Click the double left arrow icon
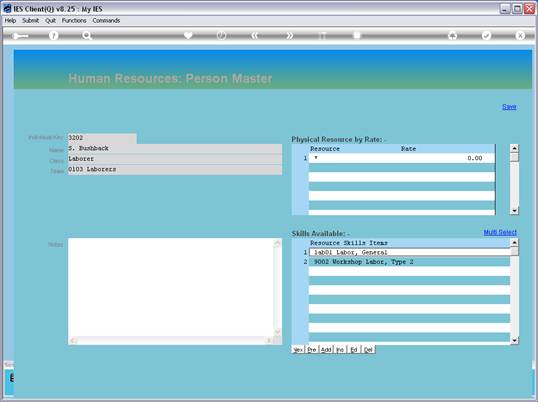Screen dimensions: 538x402 [255, 35]
